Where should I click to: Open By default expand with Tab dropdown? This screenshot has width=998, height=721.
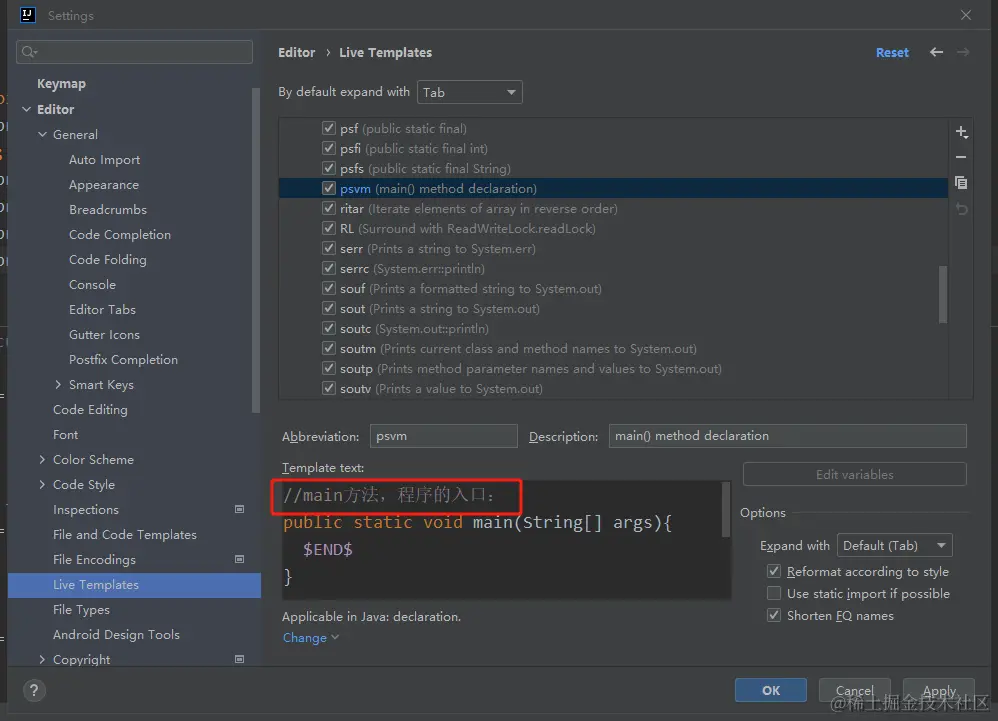pos(470,92)
